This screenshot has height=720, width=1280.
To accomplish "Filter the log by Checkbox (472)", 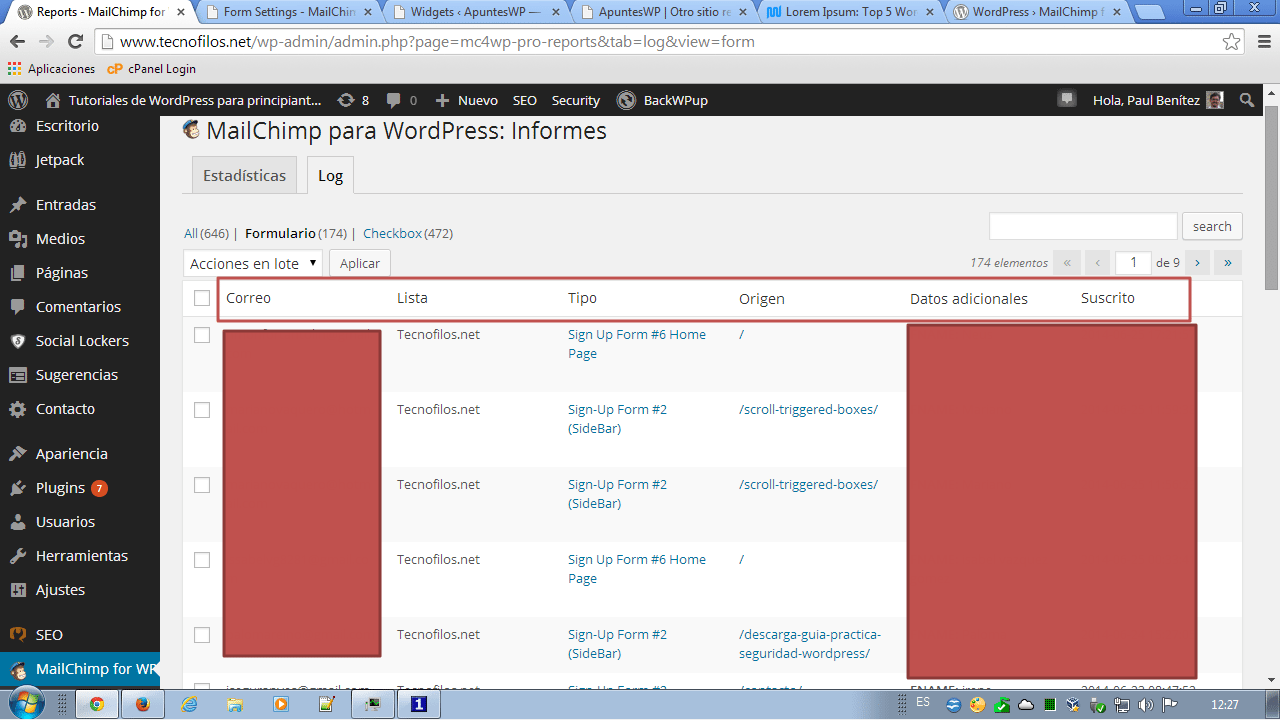I will tap(408, 233).
